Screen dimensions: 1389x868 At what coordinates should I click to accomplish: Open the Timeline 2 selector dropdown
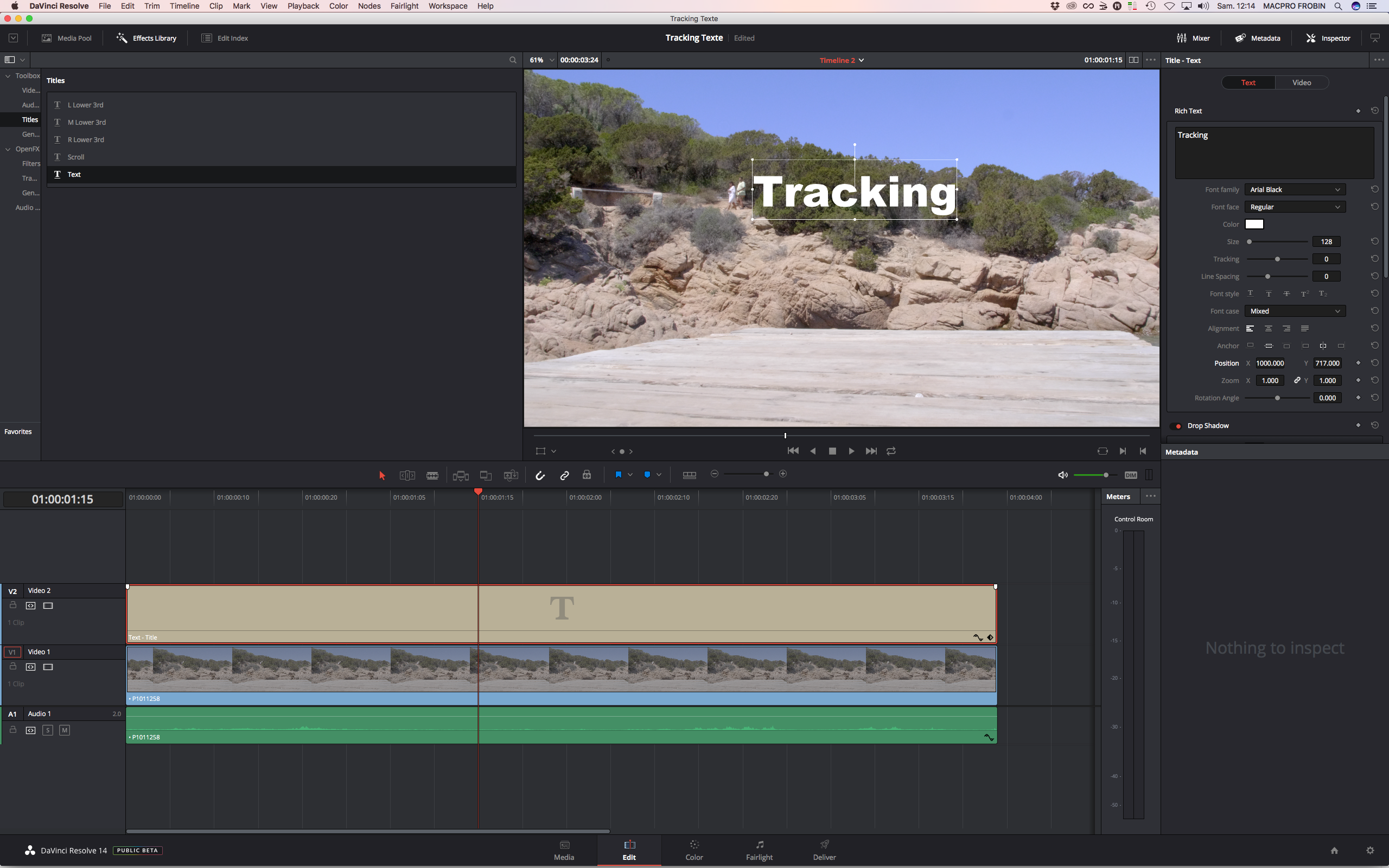pos(841,60)
